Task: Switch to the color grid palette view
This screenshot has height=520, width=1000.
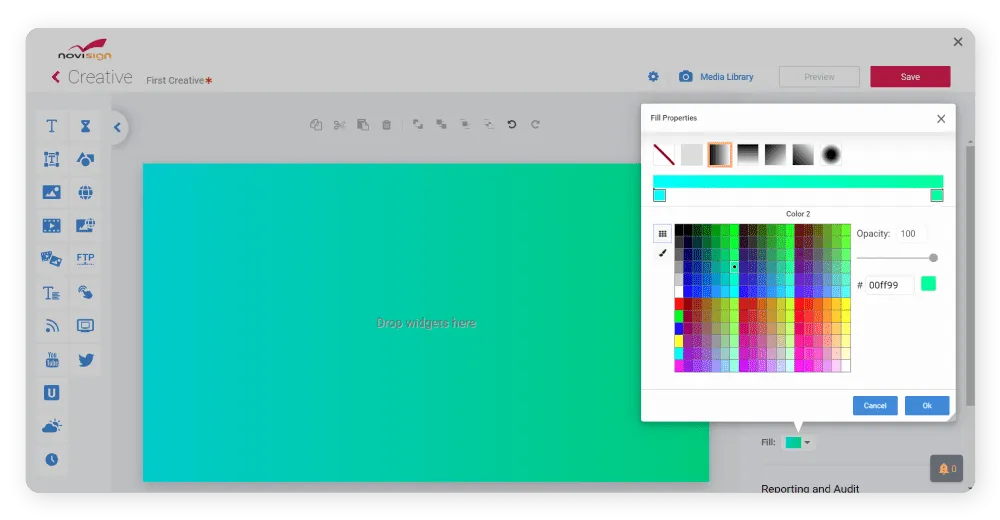Action: [662, 234]
